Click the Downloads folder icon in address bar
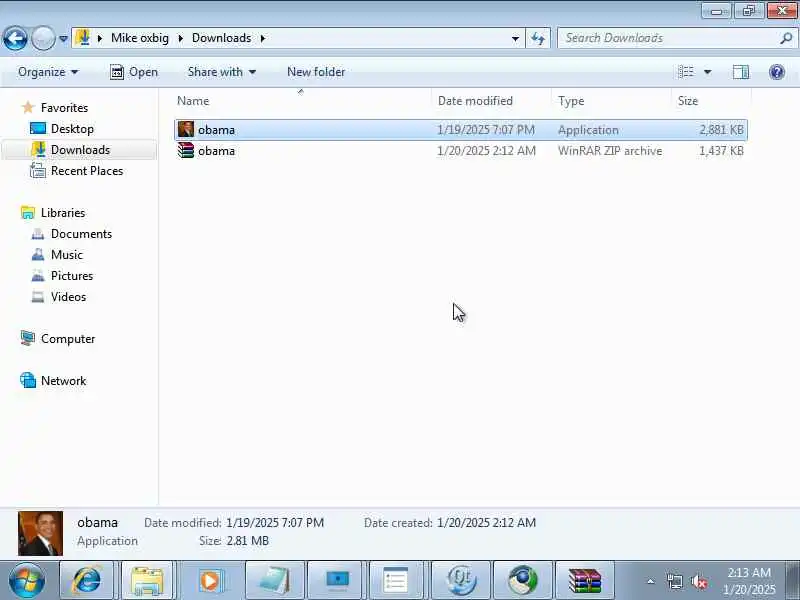 point(83,38)
